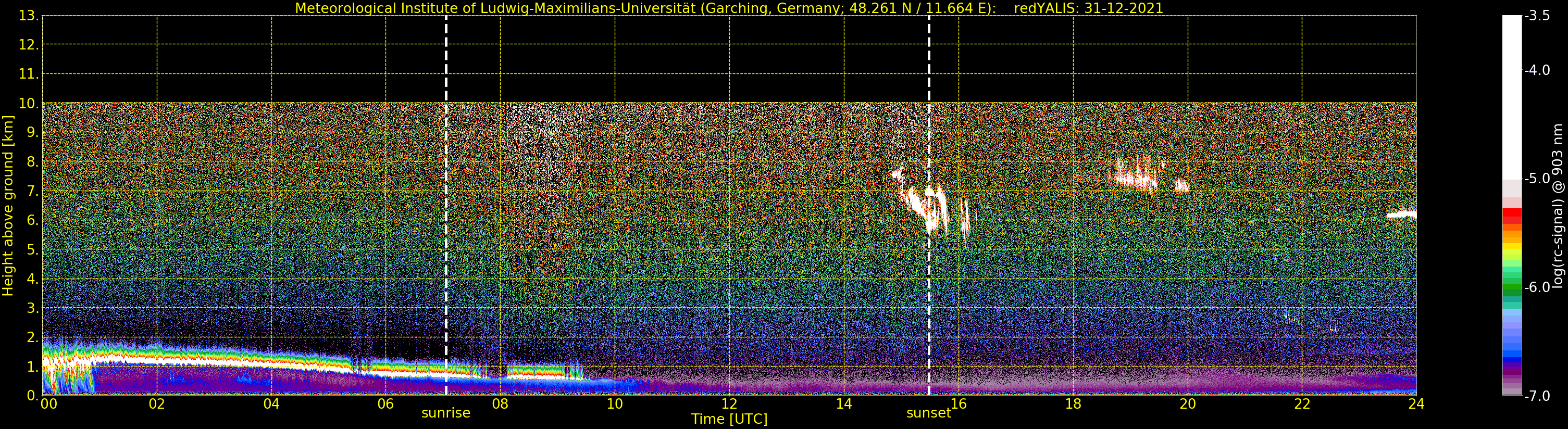Image resolution: width=1568 pixels, height=429 pixels.
Task: Click the bright low cloud layer near 02 UTC
Action: tap(157, 360)
